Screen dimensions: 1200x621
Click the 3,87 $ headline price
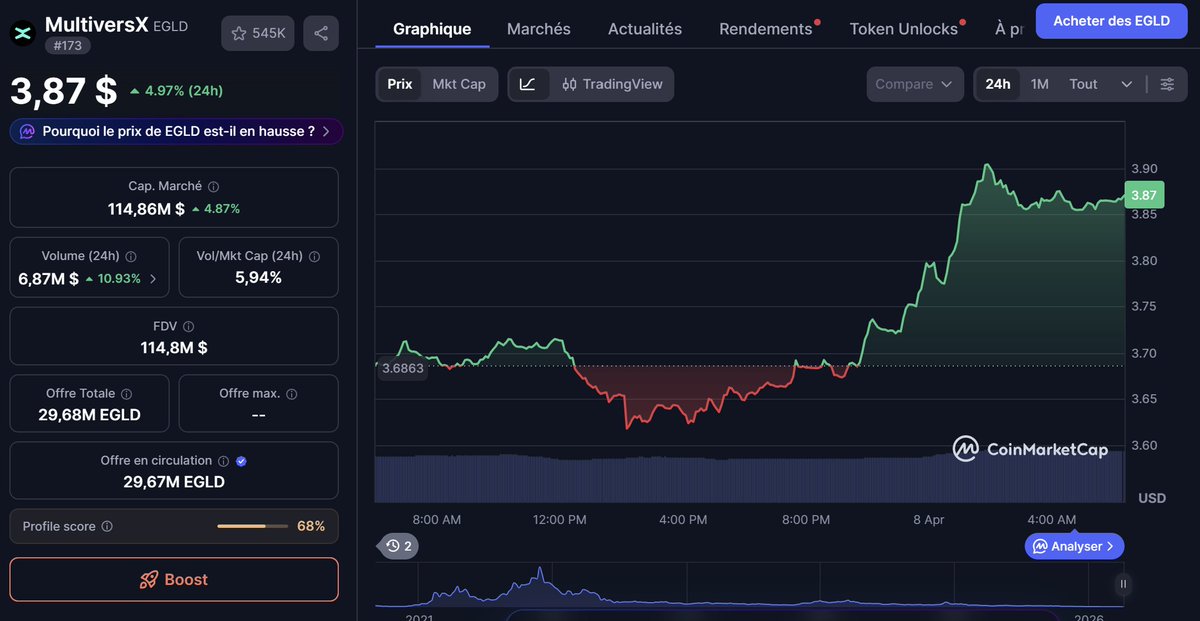click(x=64, y=91)
